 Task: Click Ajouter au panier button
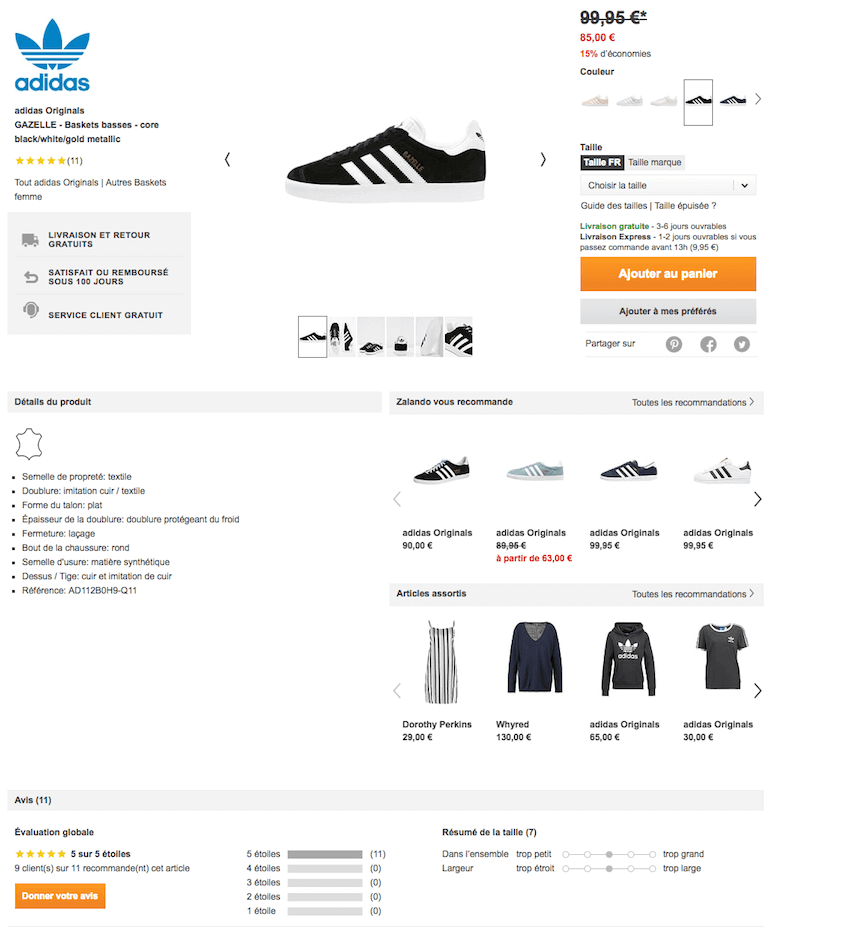point(668,274)
